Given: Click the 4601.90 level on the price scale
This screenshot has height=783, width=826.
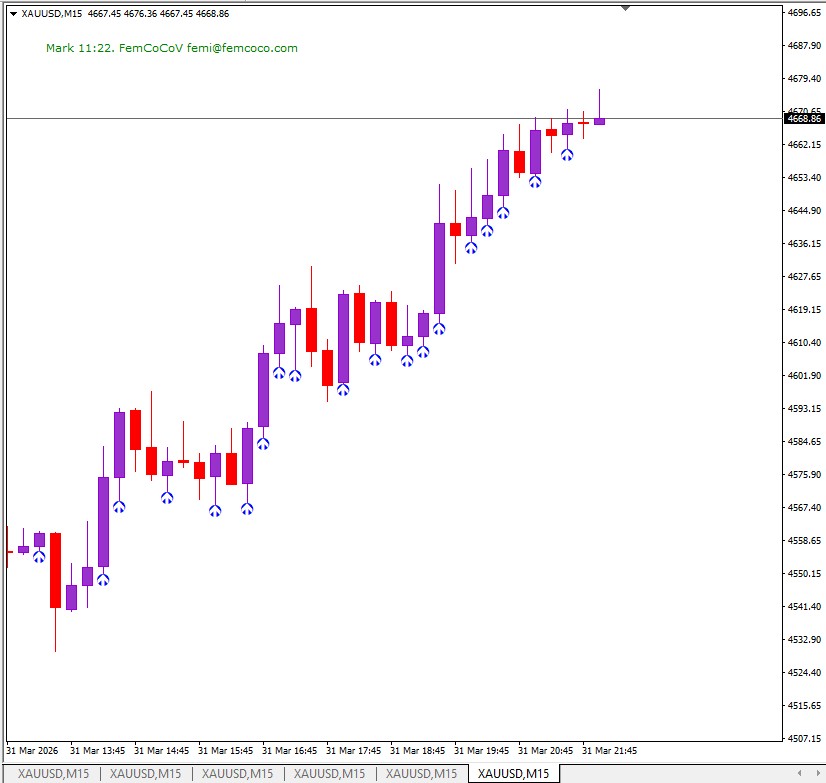Looking at the screenshot, I should click(x=804, y=376).
